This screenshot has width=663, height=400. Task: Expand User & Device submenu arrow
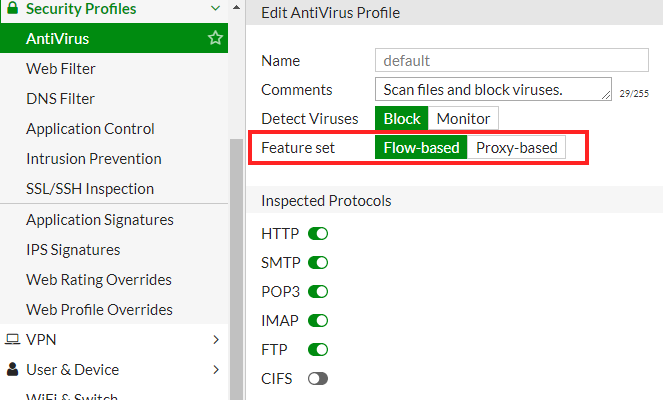[x=215, y=370]
